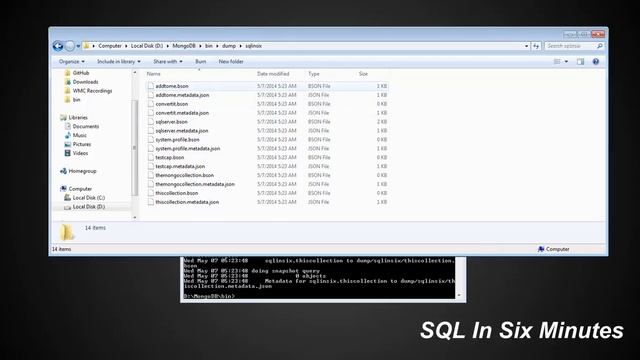This screenshot has width=640, height=360.
Task: Refresh the folder with refresh button
Action: click(536, 46)
